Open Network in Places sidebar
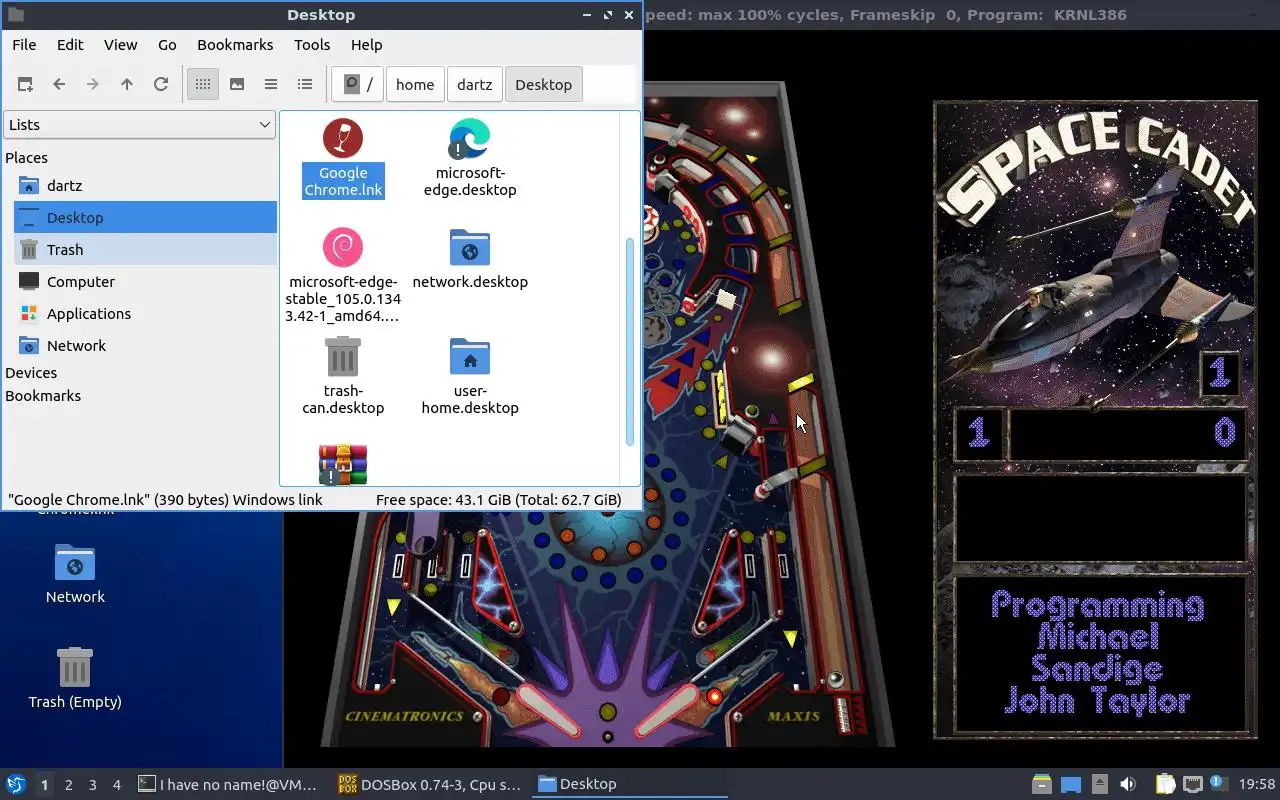1280x800 pixels. tap(145, 346)
